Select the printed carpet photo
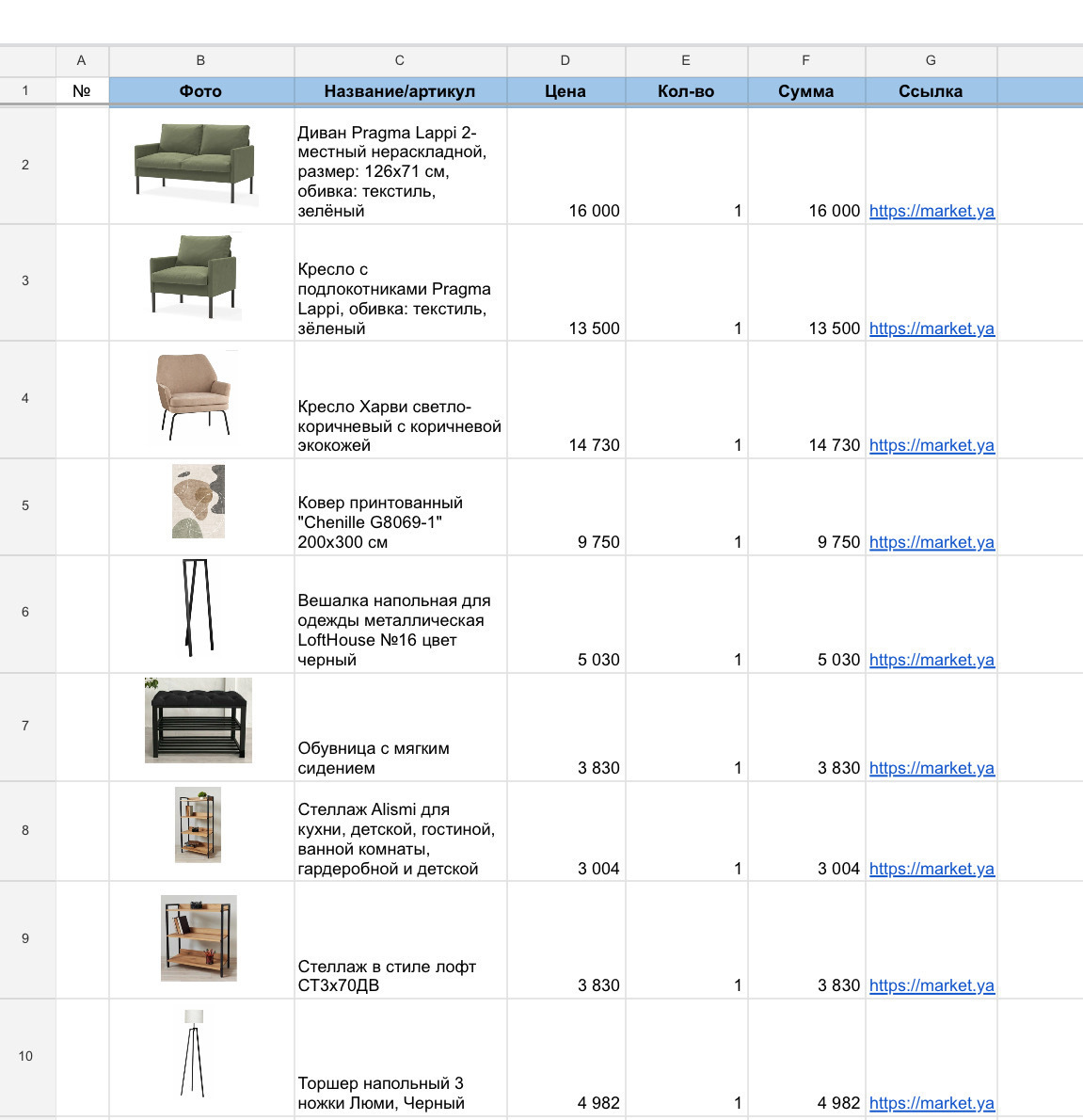The width and height of the screenshot is (1083, 1120). (x=199, y=502)
